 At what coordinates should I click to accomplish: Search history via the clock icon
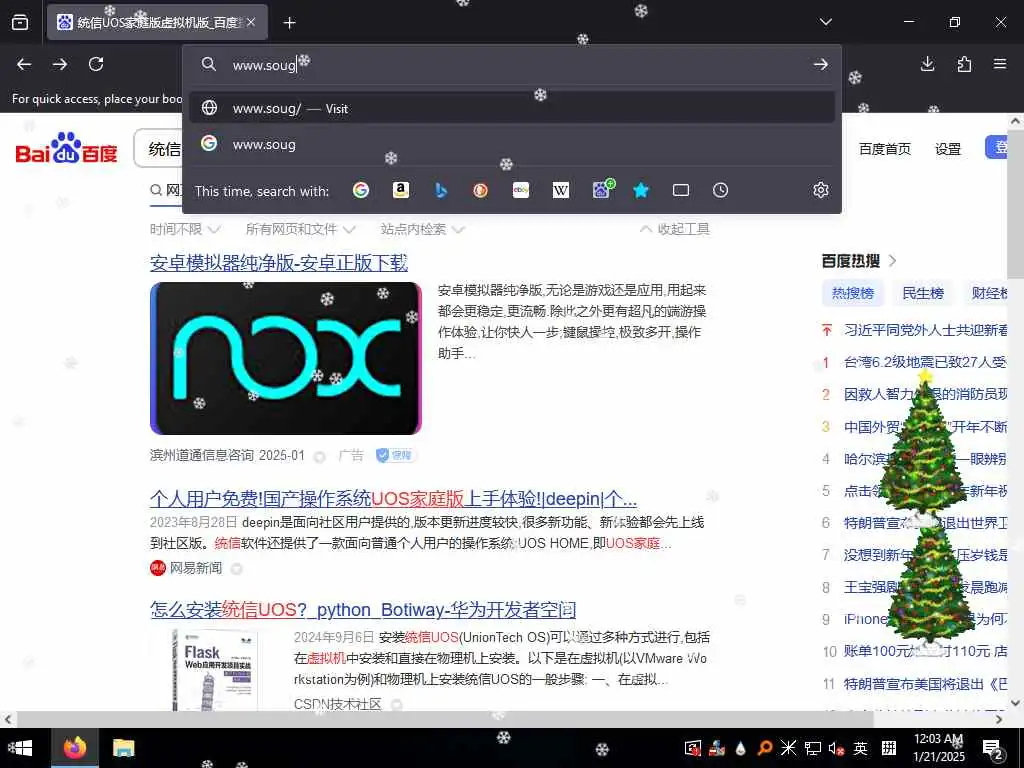[x=720, y=190]
